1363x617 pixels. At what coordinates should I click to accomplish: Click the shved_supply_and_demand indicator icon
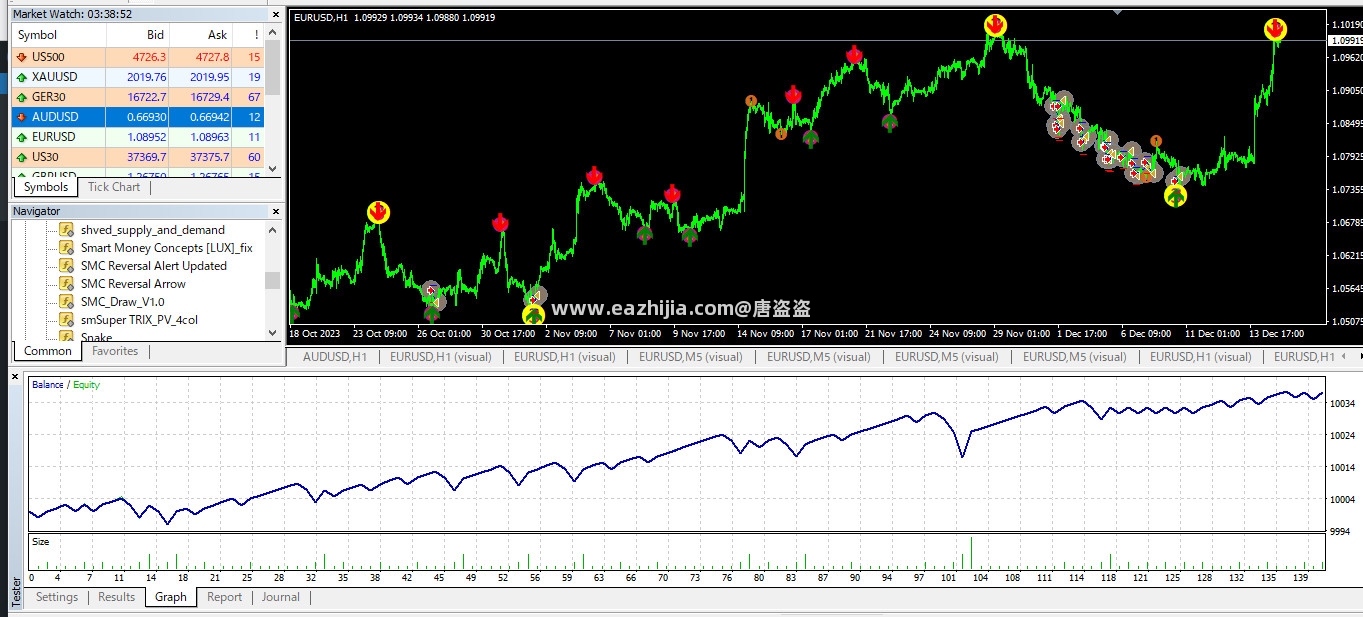click(67, 230)
